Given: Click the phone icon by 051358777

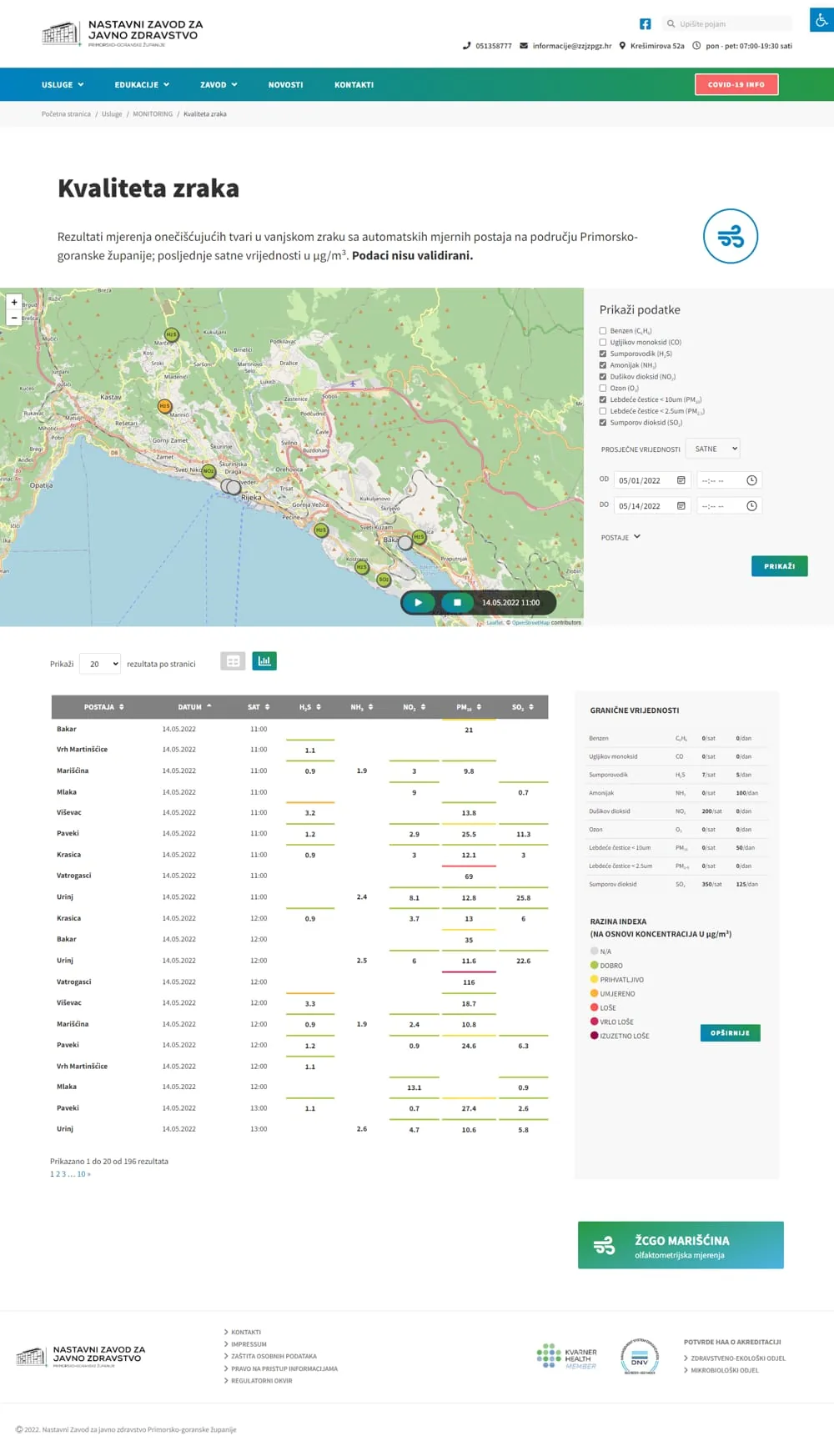Looking at the screenshot, I should click(x=467, y=46).
